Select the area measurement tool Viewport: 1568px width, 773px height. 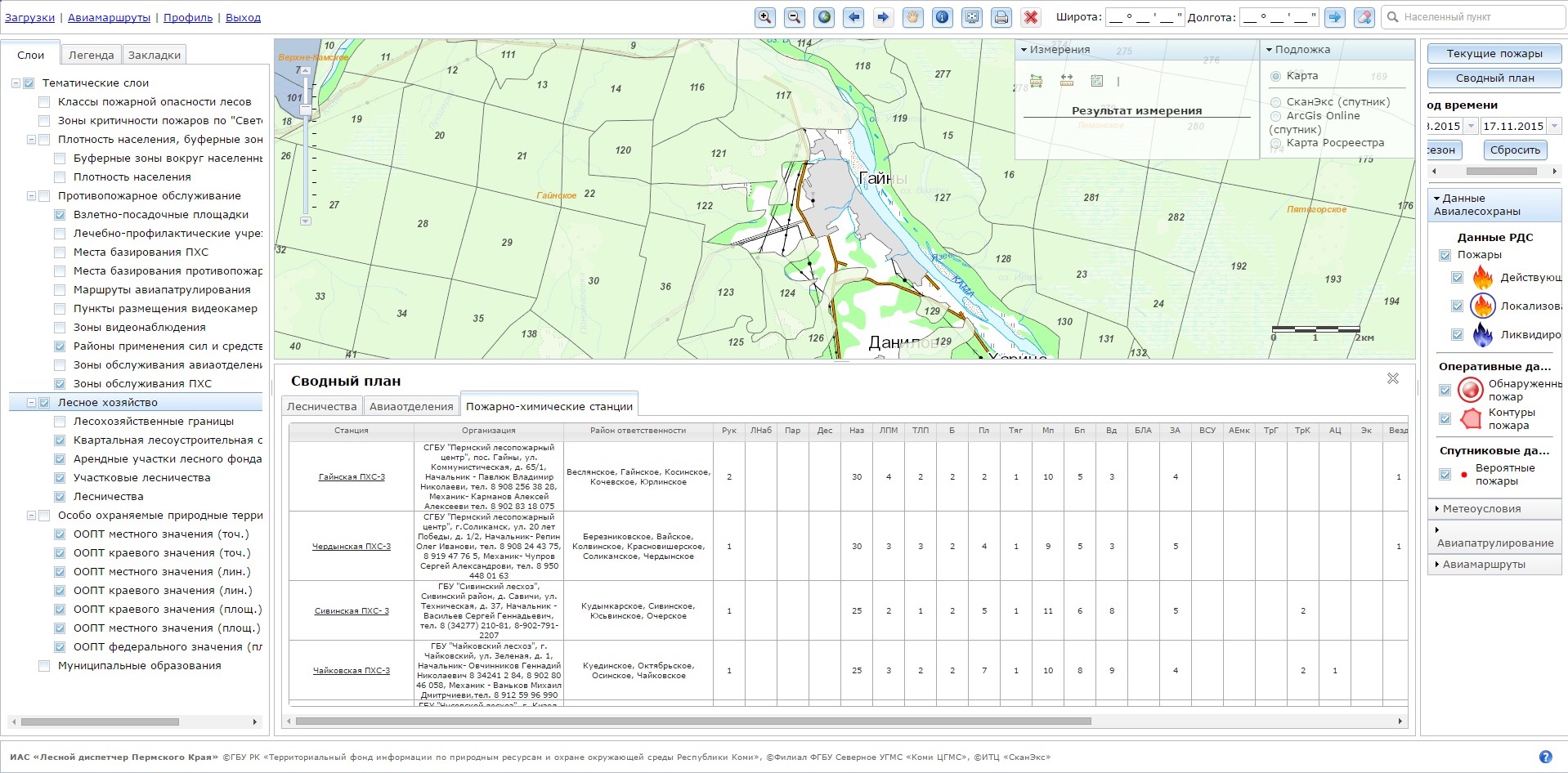[1037, 80]
